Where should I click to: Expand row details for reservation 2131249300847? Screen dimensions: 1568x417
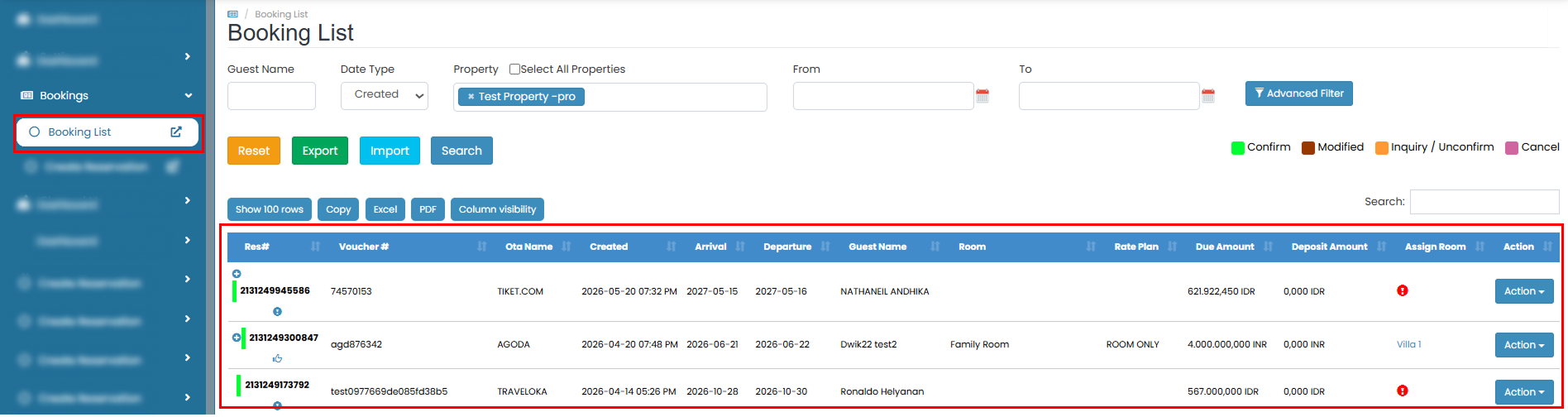(237, 338)
